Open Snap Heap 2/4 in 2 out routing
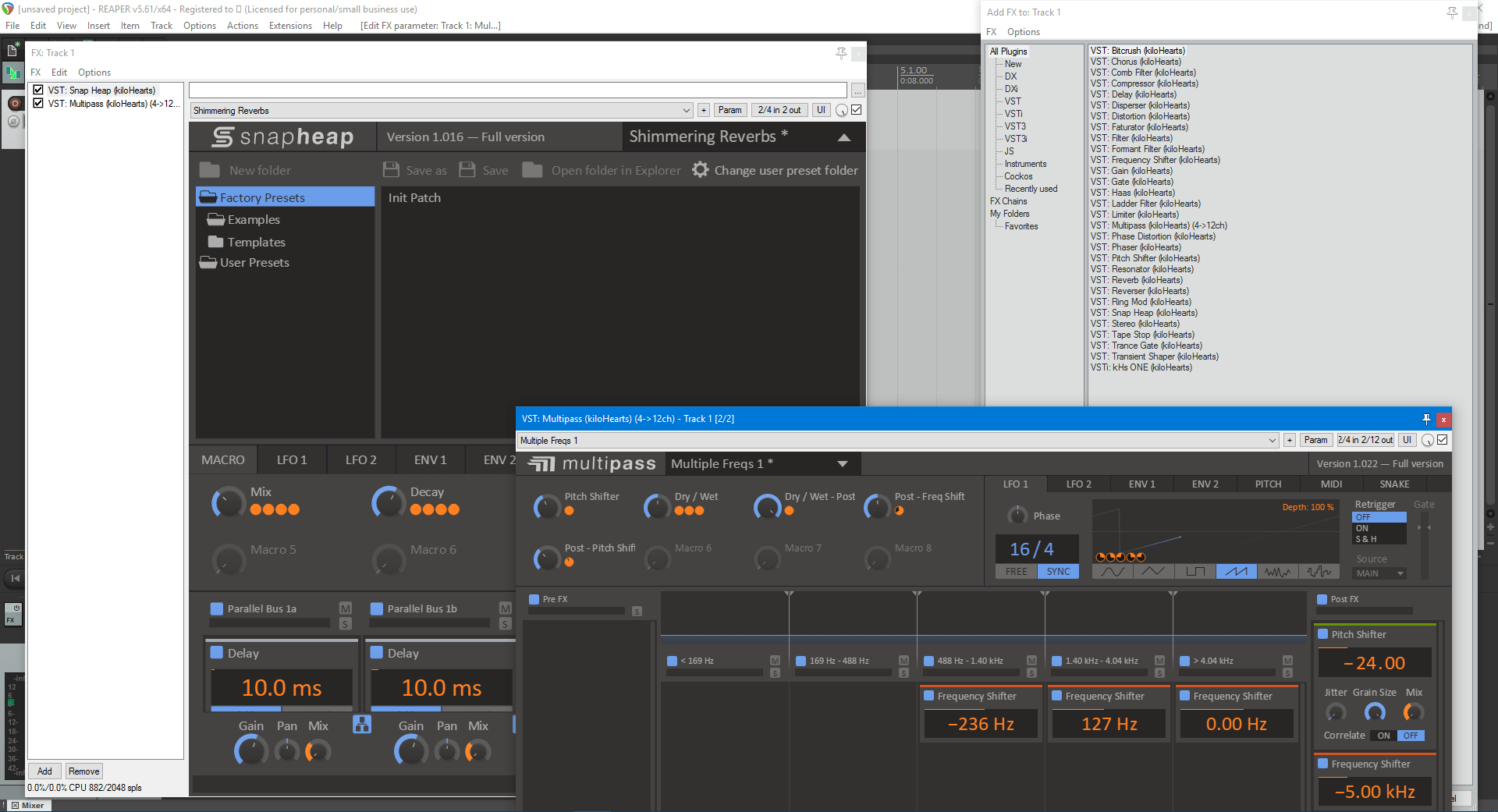Screen dimensions: 1498x812 779,110
